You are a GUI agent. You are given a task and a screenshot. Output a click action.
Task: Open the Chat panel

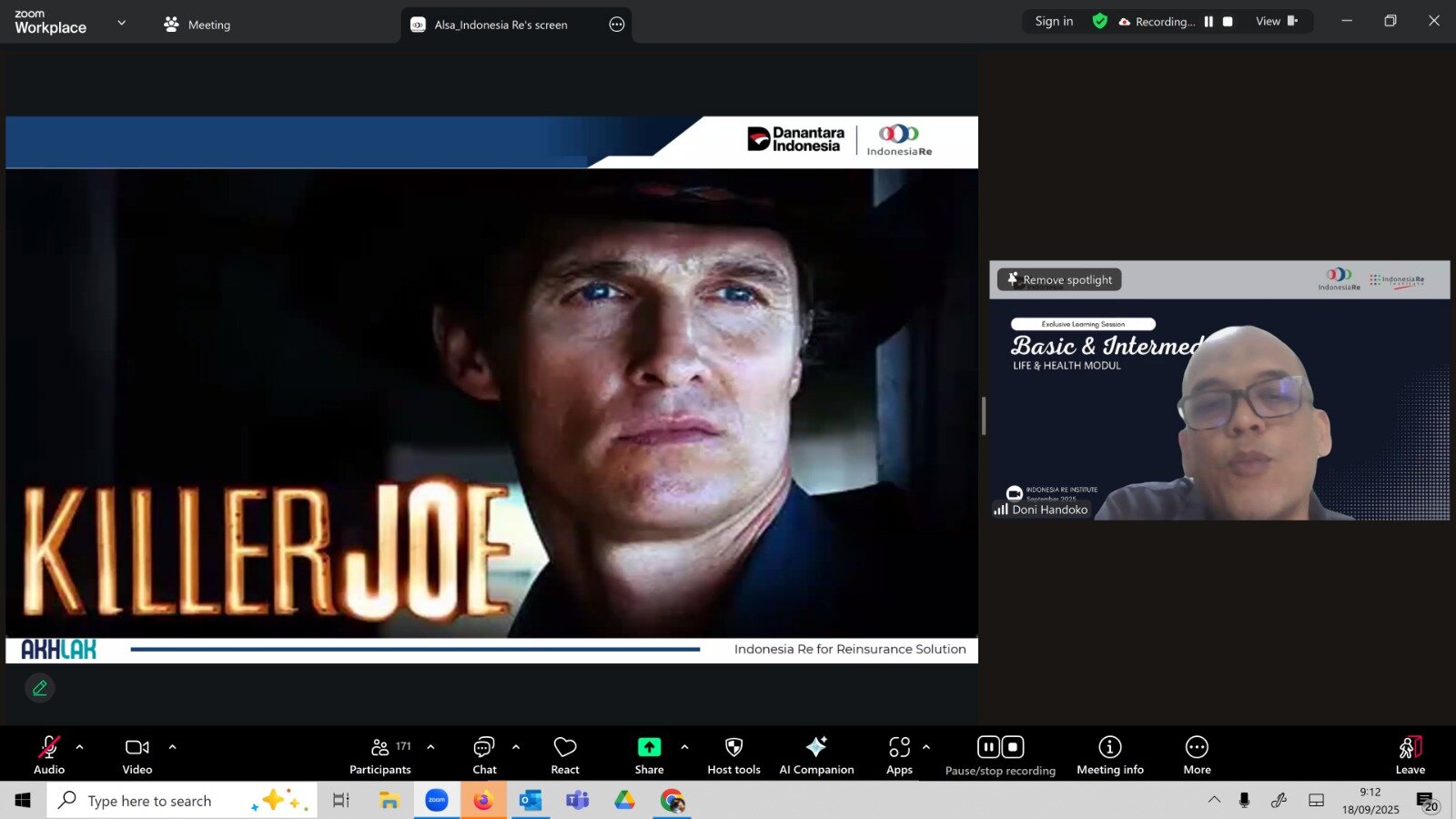click(x=484, y=755)
